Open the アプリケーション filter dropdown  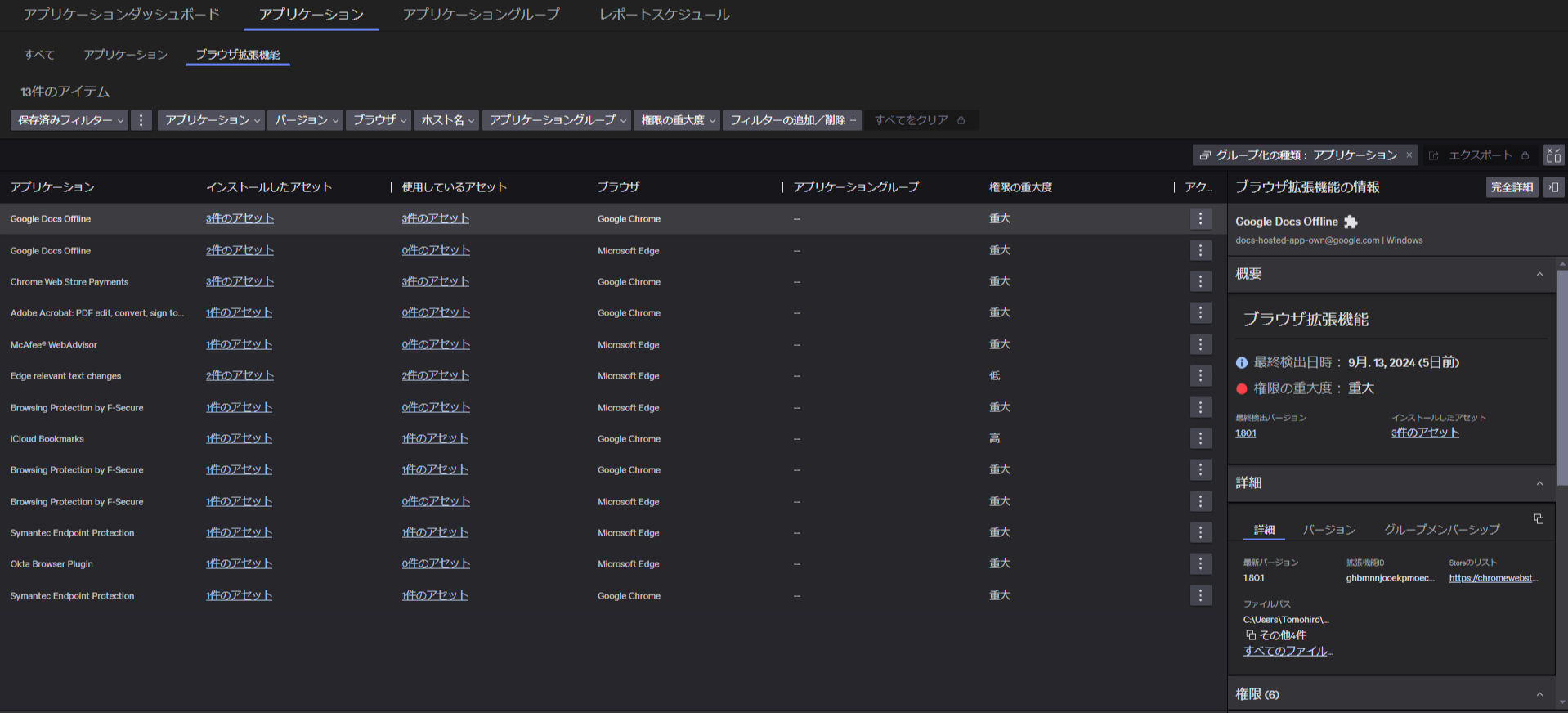click(x=211, y=120)
